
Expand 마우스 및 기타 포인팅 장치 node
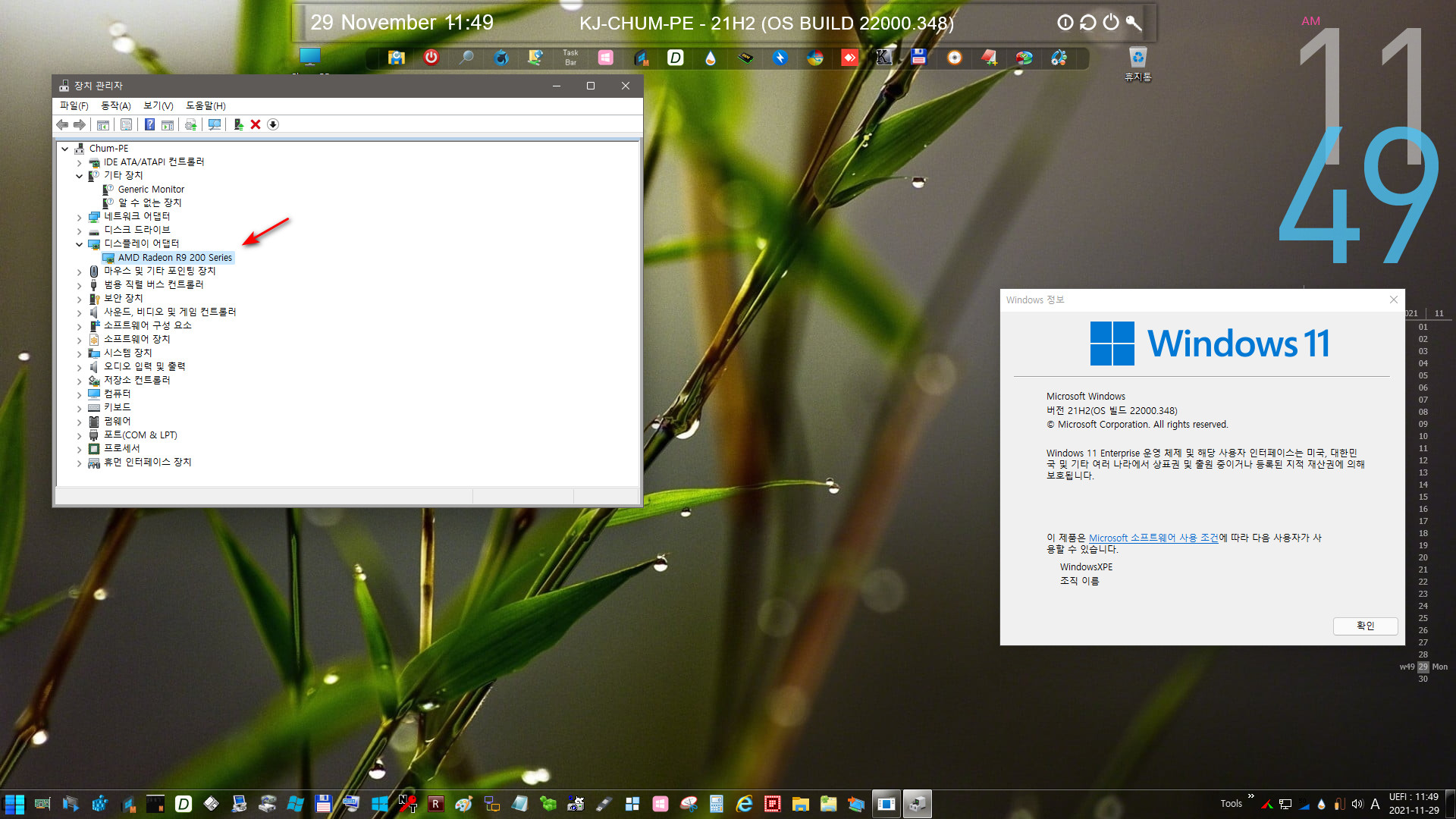tap(79, 271)
